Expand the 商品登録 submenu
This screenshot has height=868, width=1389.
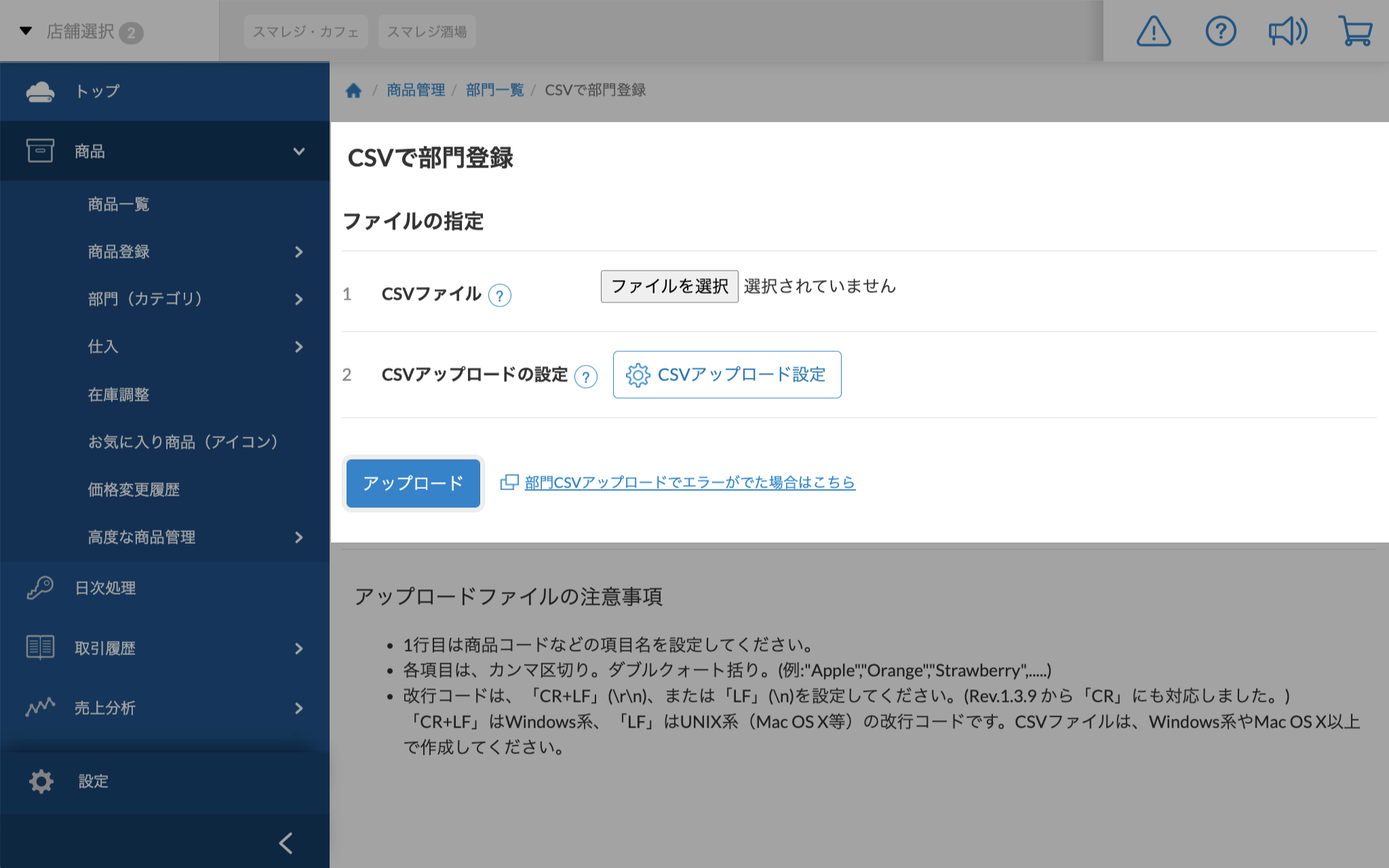pos(299,252)
